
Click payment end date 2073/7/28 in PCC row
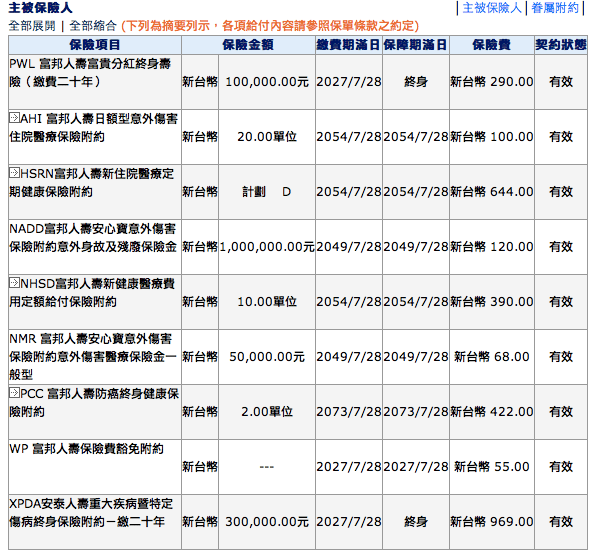coord(349,411)
